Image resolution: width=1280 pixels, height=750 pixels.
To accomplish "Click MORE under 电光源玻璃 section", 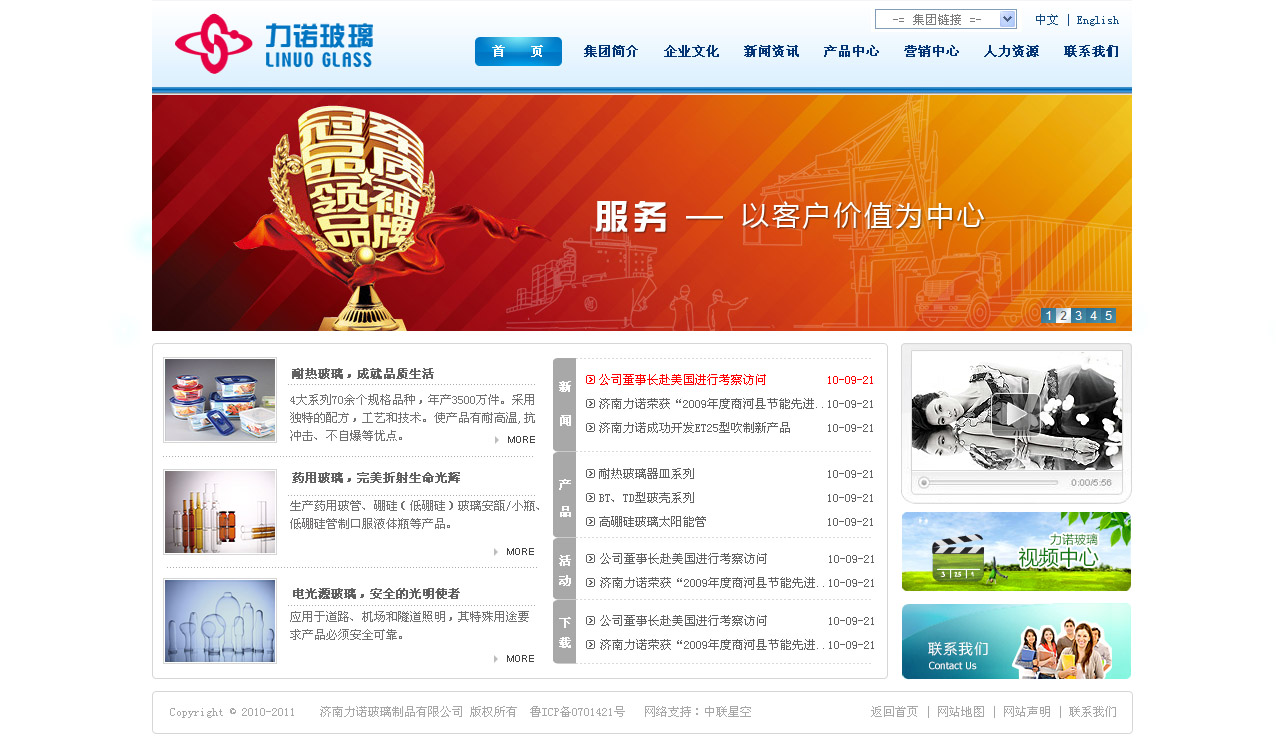I will (516, 659).
